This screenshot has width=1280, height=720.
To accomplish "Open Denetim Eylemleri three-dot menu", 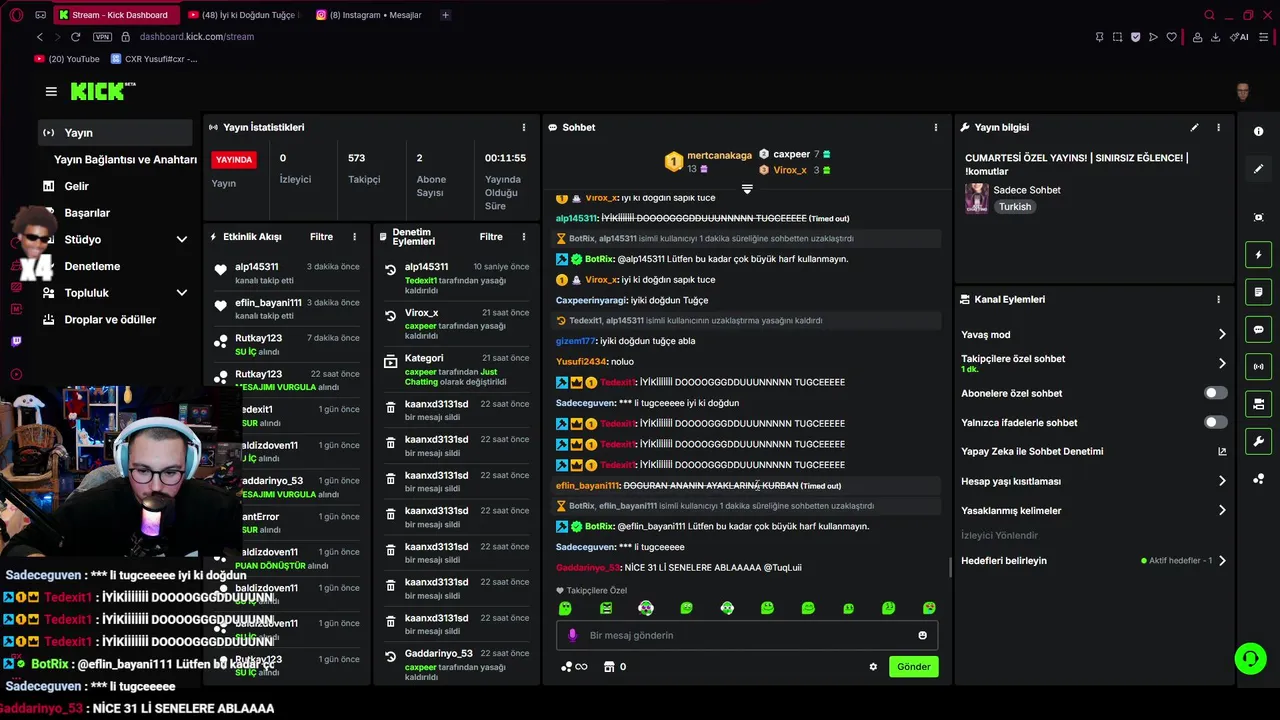I will pyautogui.click(x=524, y=237).
